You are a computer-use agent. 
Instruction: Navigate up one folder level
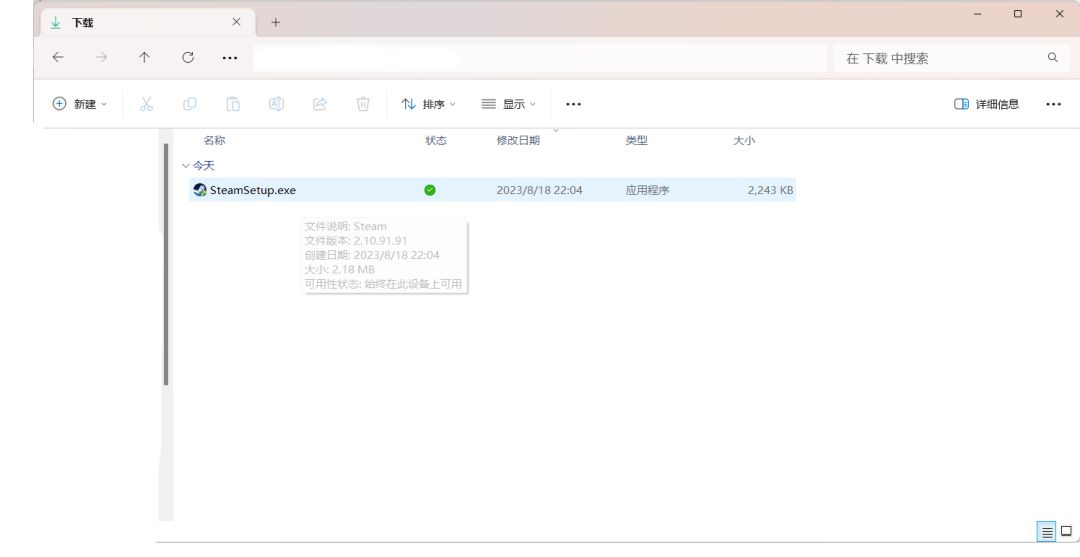[x=144, y=58]
